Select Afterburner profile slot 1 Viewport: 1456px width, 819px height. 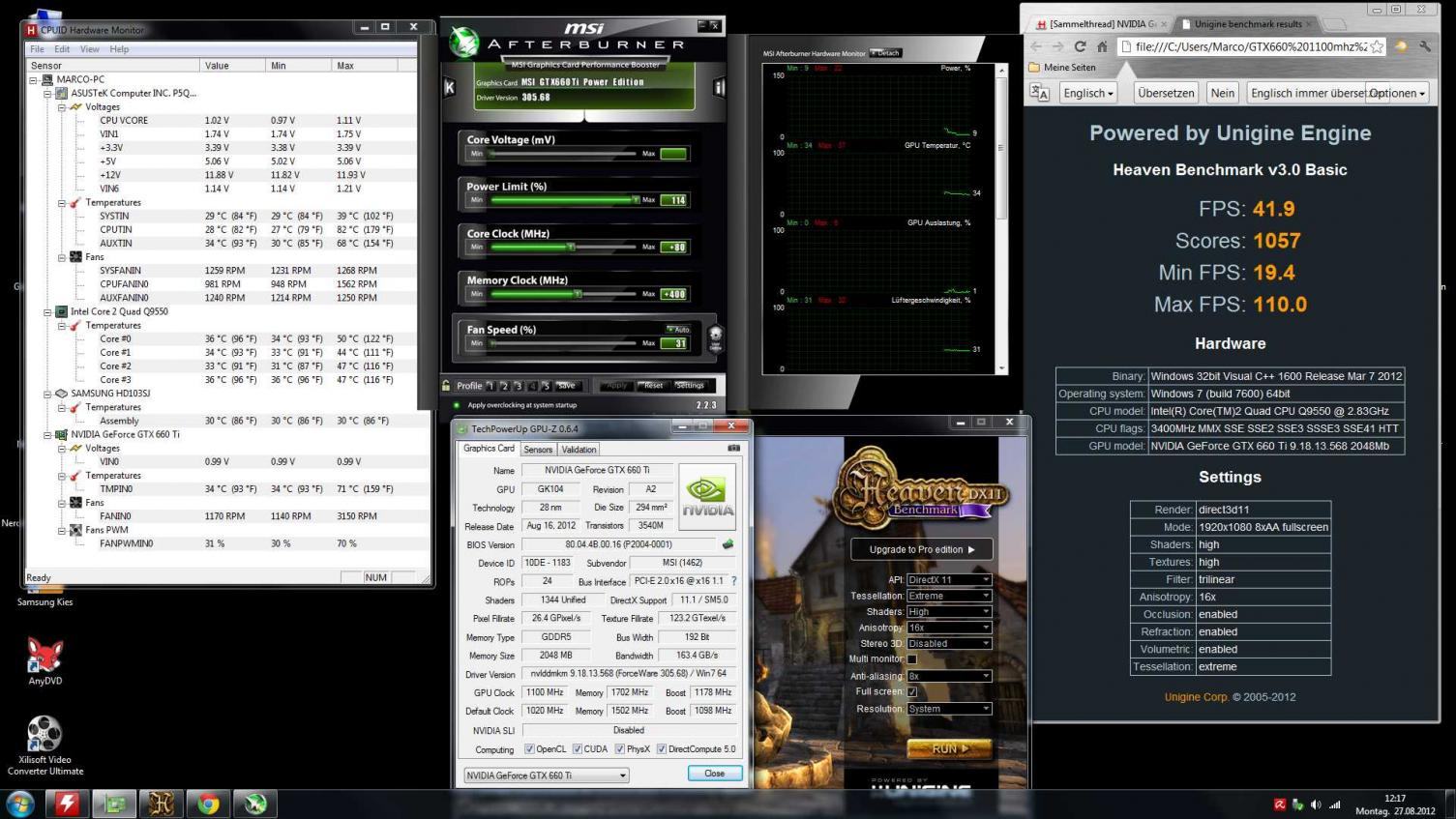[490, 386]
